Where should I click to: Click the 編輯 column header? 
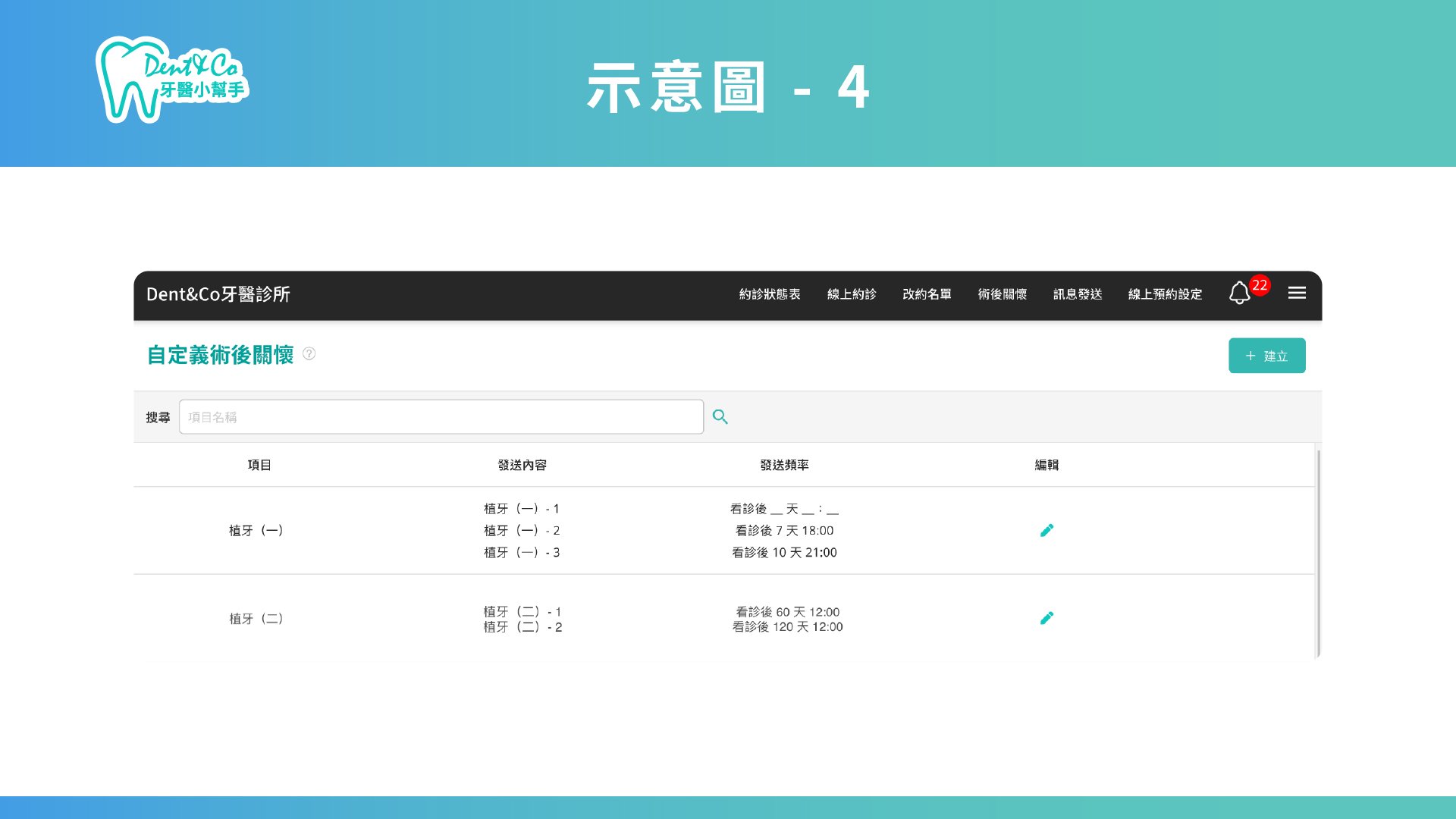1046,465
